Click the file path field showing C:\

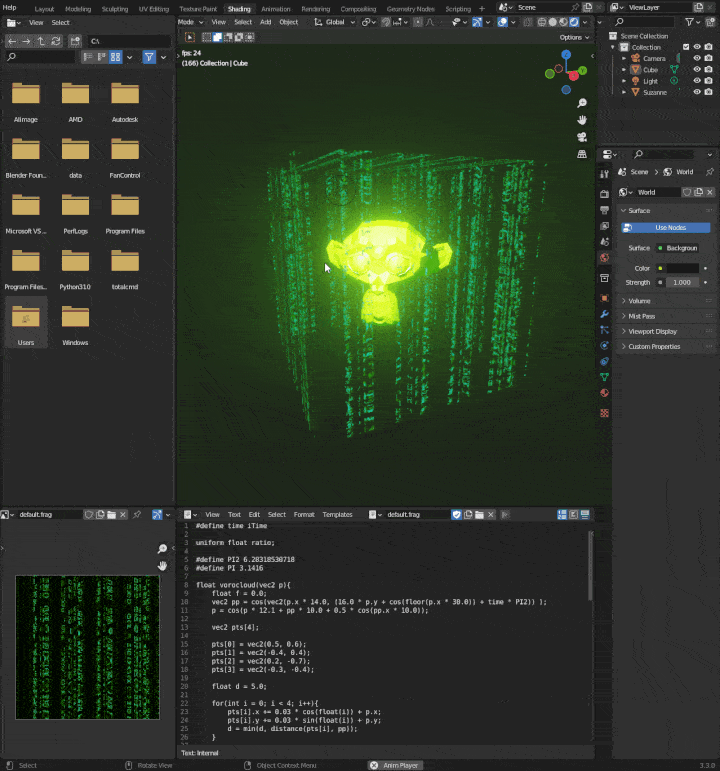pos(129,41)
